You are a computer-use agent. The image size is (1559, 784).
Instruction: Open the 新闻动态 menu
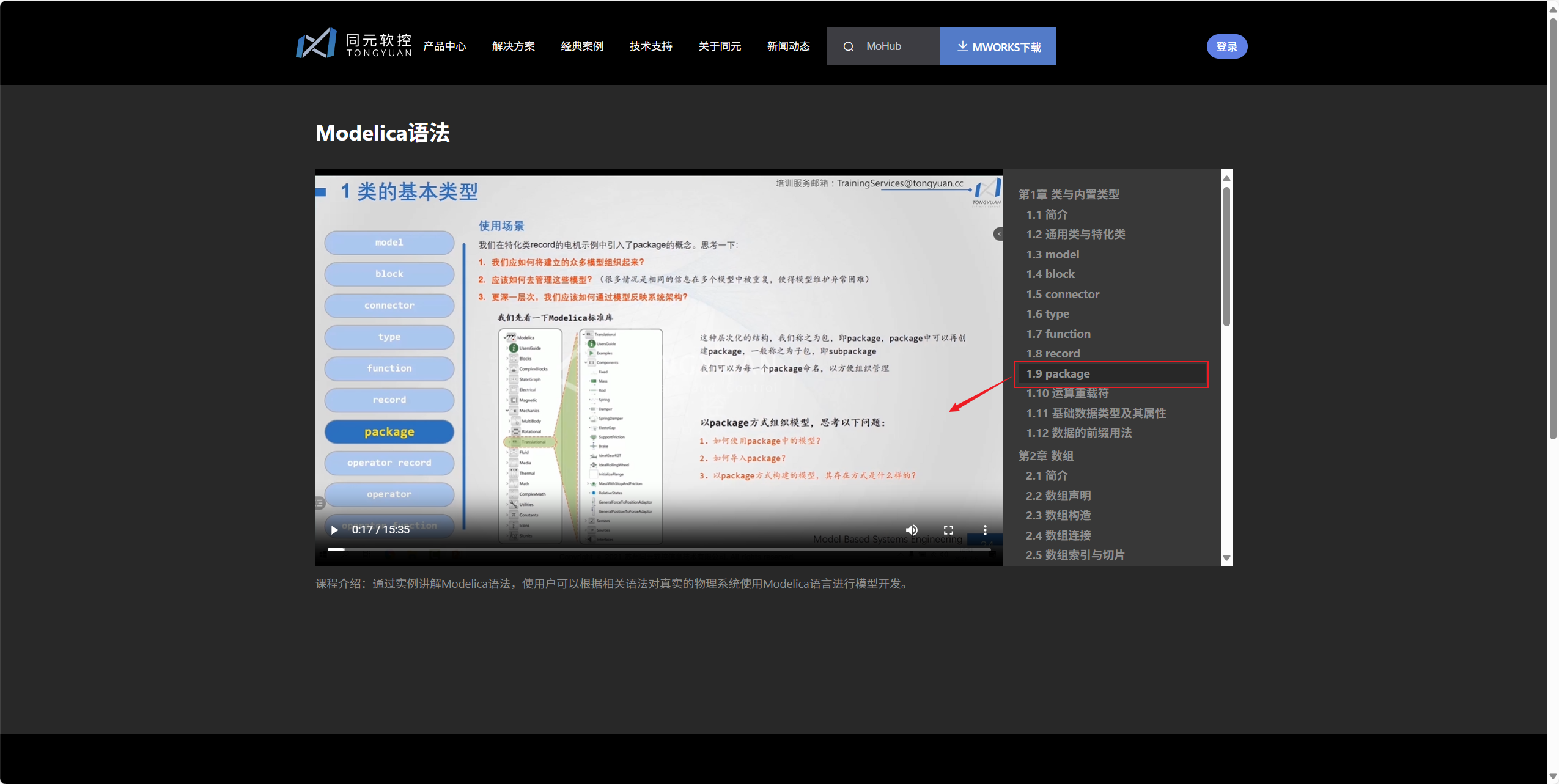point(789,46)
